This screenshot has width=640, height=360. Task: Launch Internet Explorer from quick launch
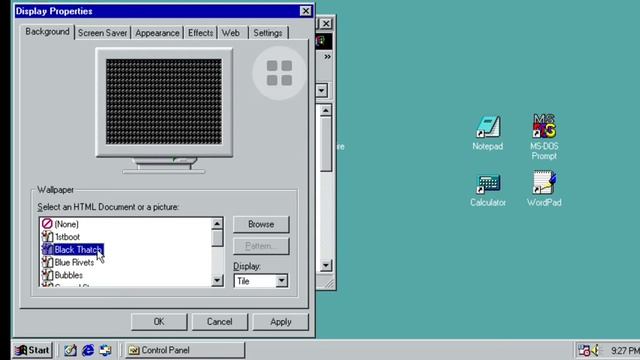pos(88,350)
